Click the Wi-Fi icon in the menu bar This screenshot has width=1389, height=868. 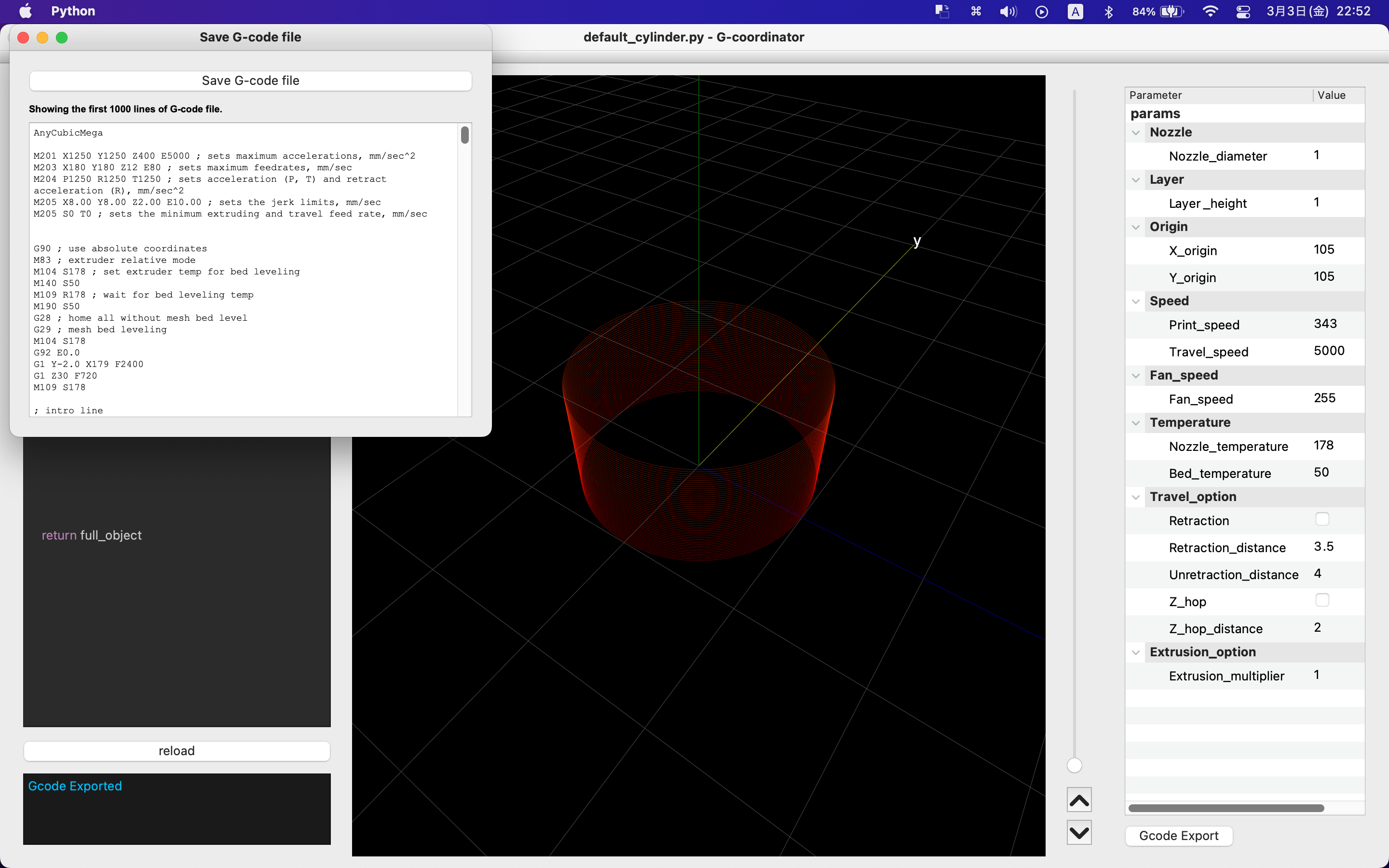pyautogui.click(x=1210, y=11)
